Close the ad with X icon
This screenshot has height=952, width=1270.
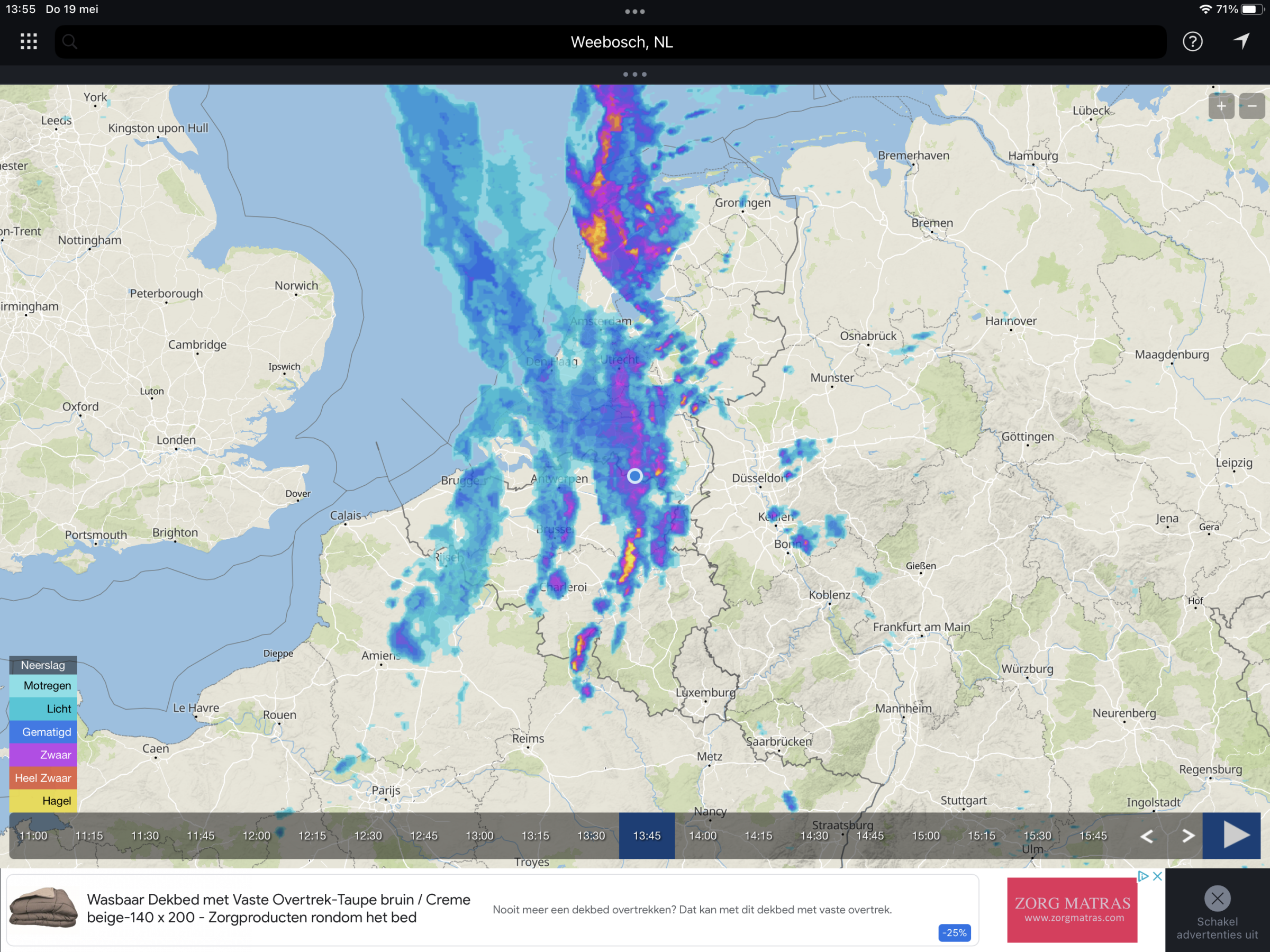pos(1157,876)
